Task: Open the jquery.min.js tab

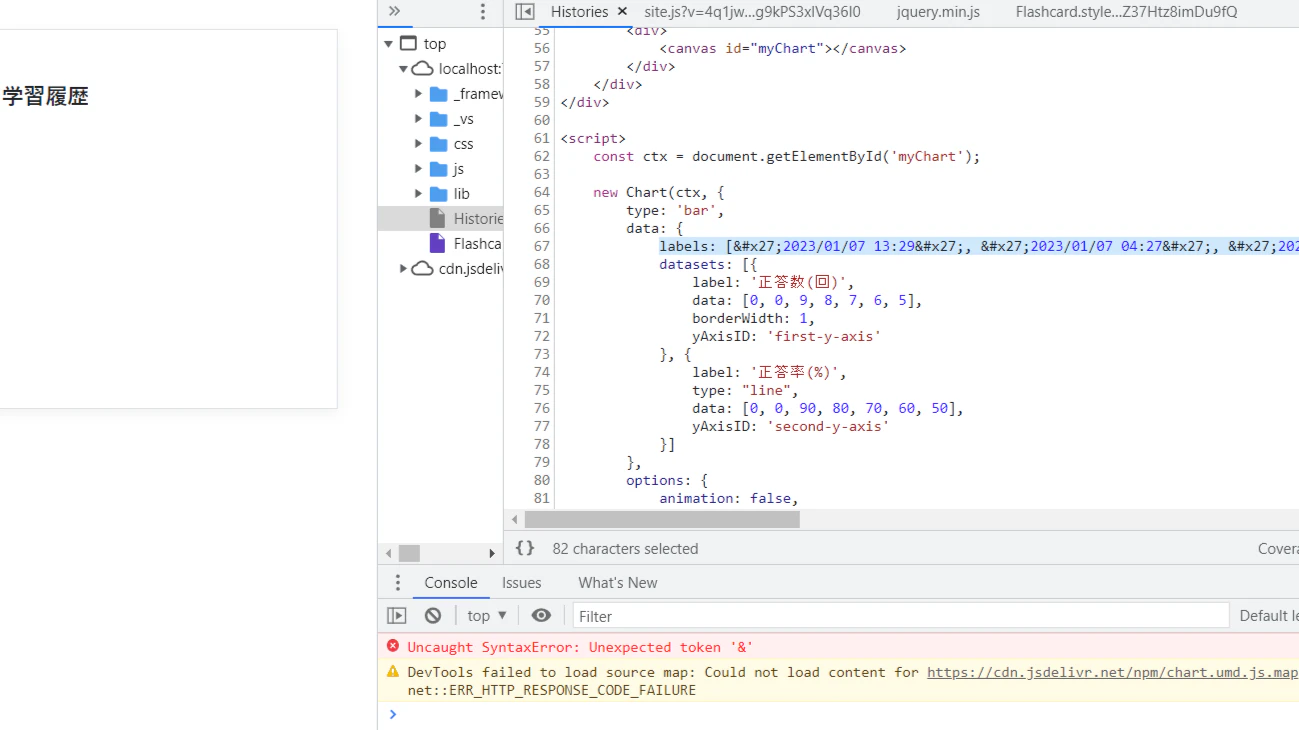Action: pos(938,12)
